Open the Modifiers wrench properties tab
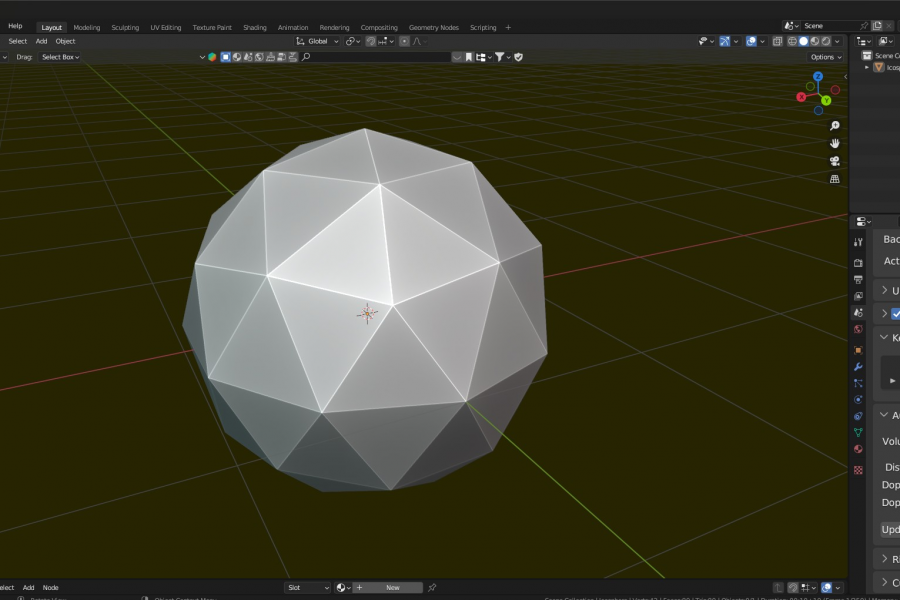Viewport: 900px width, 600px height. point(858,367)
